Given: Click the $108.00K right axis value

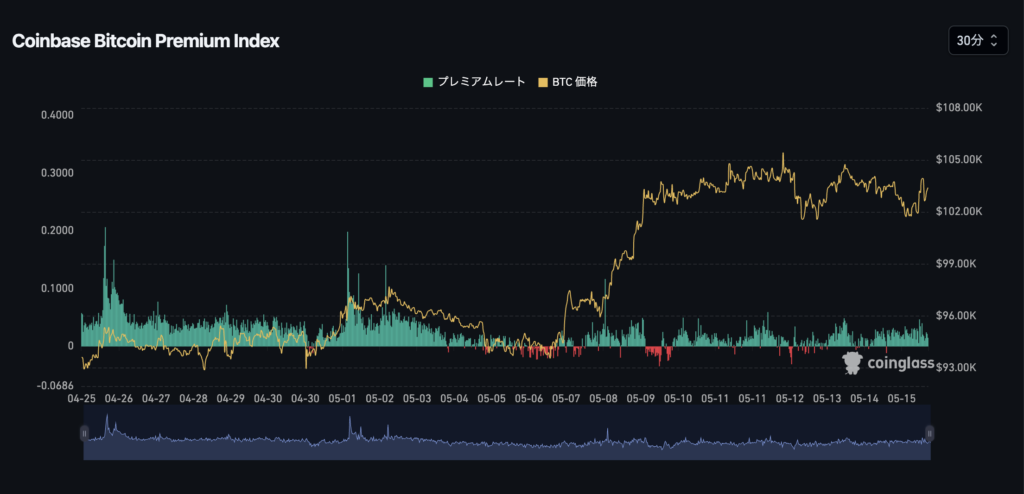Looking at the screenshot, I should 959,108.
